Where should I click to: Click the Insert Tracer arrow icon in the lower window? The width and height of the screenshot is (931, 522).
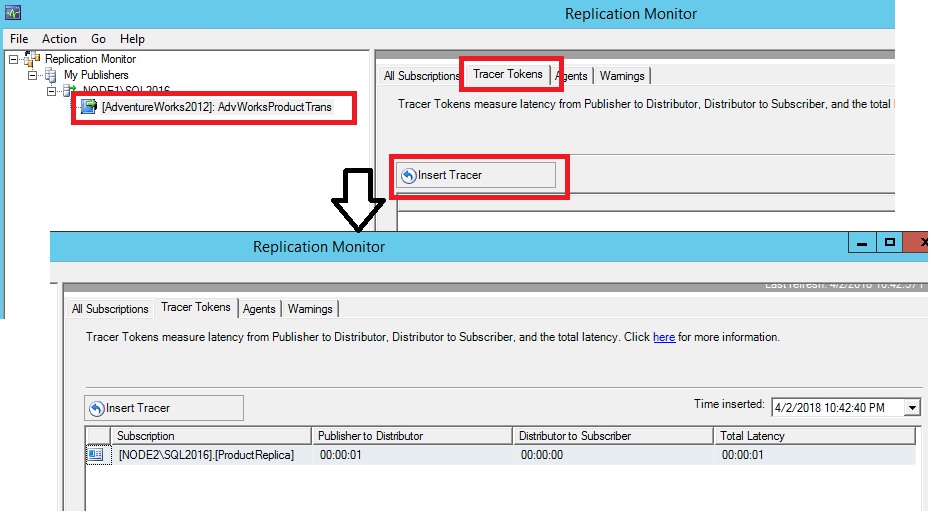(x=97, y=408)
